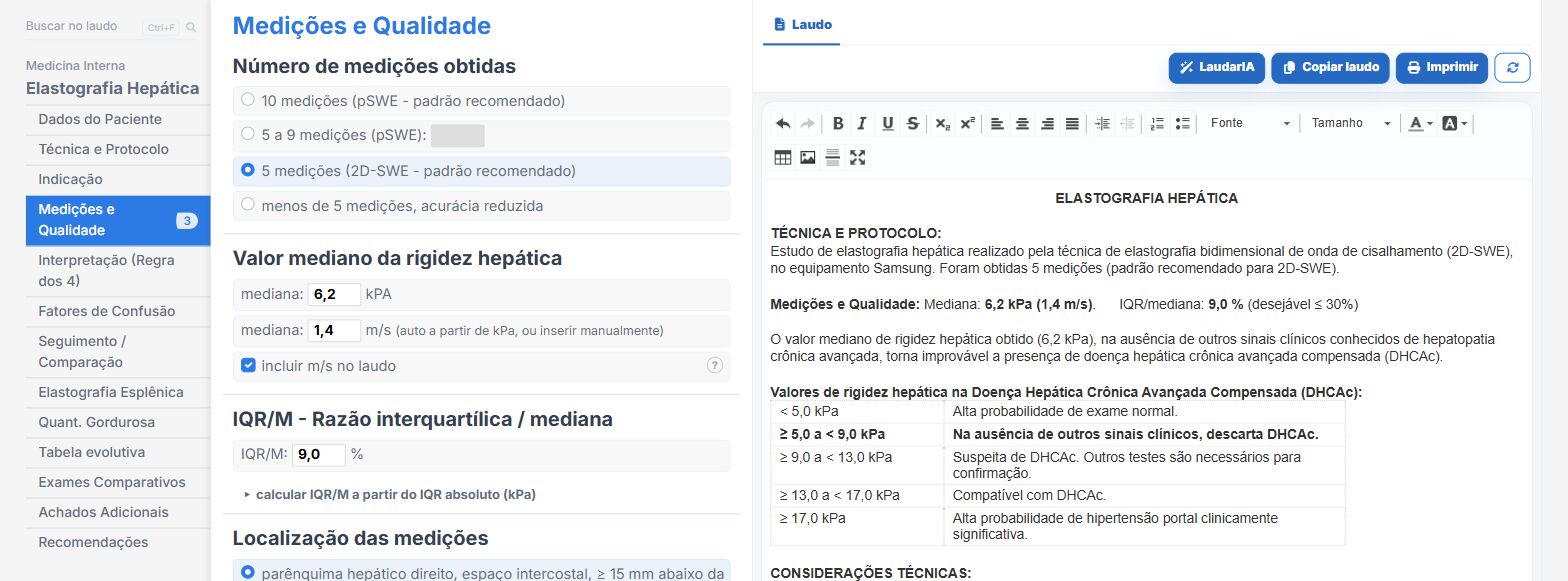This screenshot has width=1568, height=581.
Task: Open Achados Adicionais section
Action: coord(118,512)
